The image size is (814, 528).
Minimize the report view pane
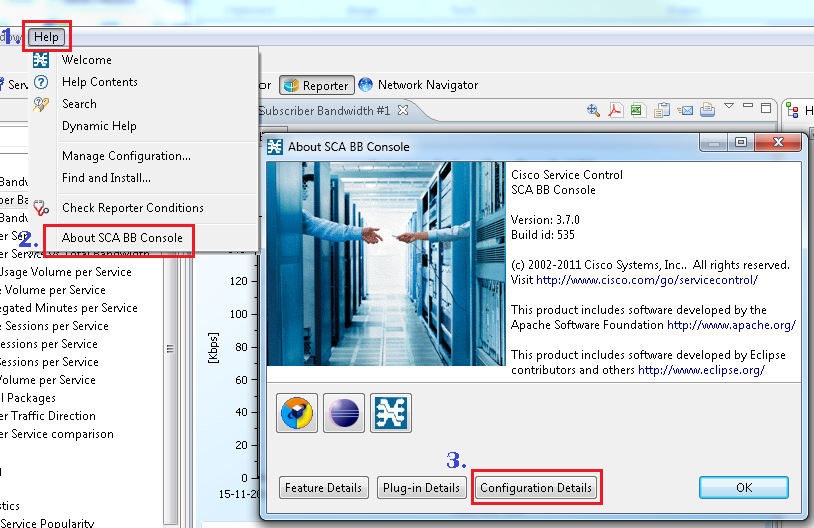[x=748, y=105]
